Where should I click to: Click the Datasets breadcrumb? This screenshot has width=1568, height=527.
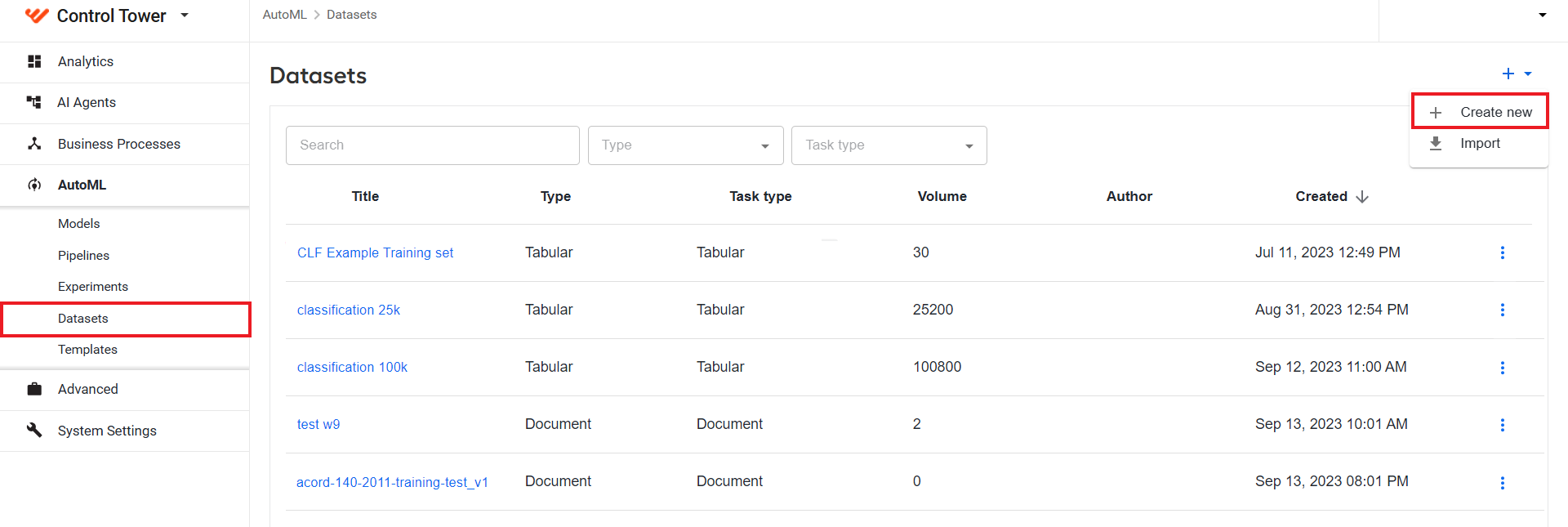coord(351,15)
